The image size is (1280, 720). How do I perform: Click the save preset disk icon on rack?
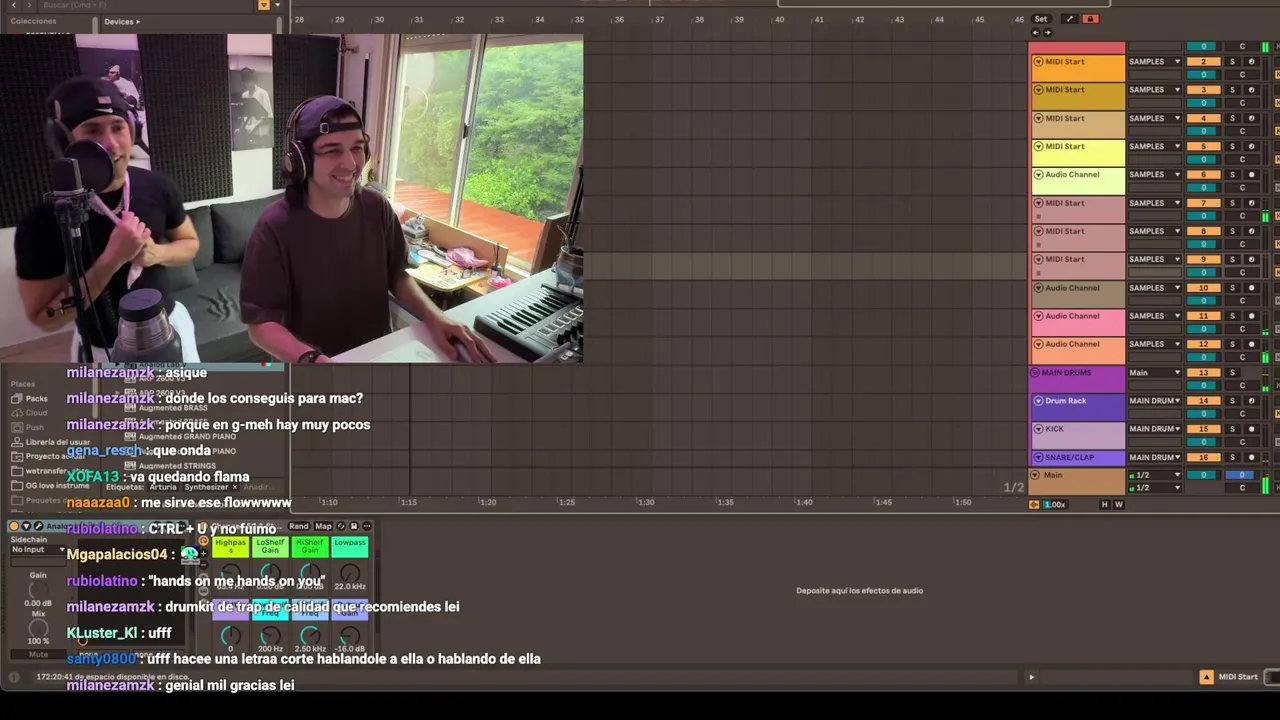tap(353, 526)
